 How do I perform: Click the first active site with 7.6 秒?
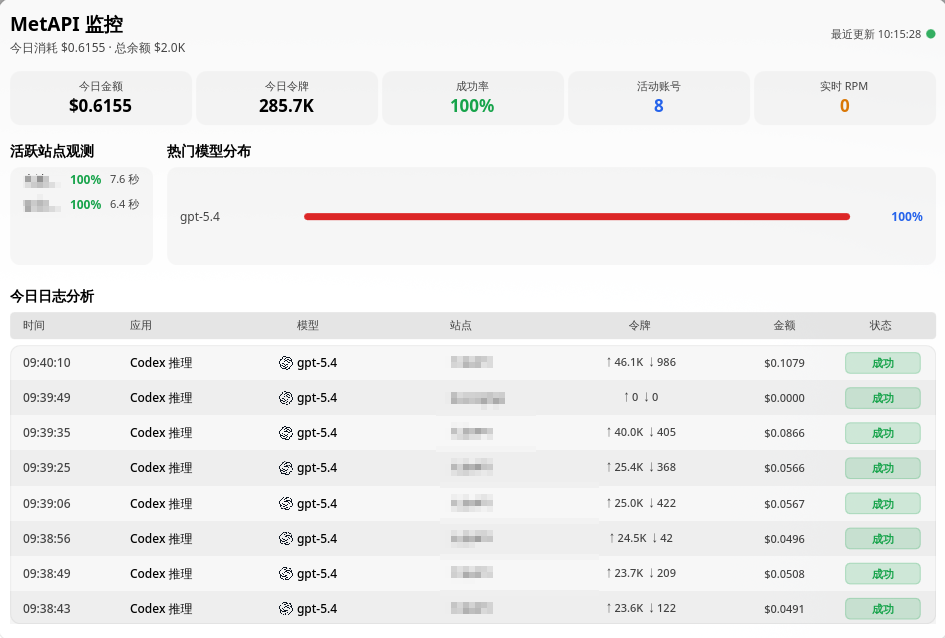point(81,180)
